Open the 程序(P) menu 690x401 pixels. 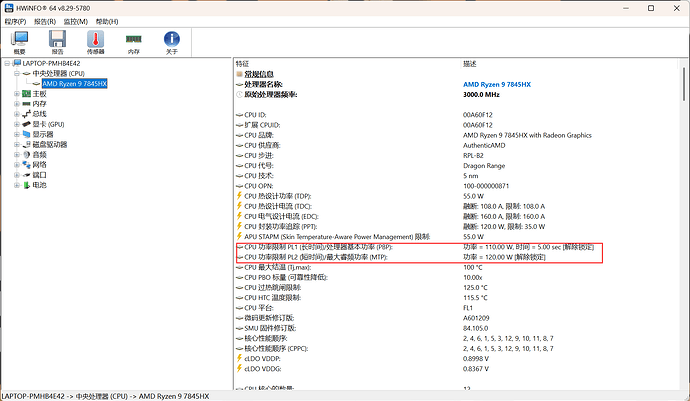pyautogui.click(x=14, y=20)
